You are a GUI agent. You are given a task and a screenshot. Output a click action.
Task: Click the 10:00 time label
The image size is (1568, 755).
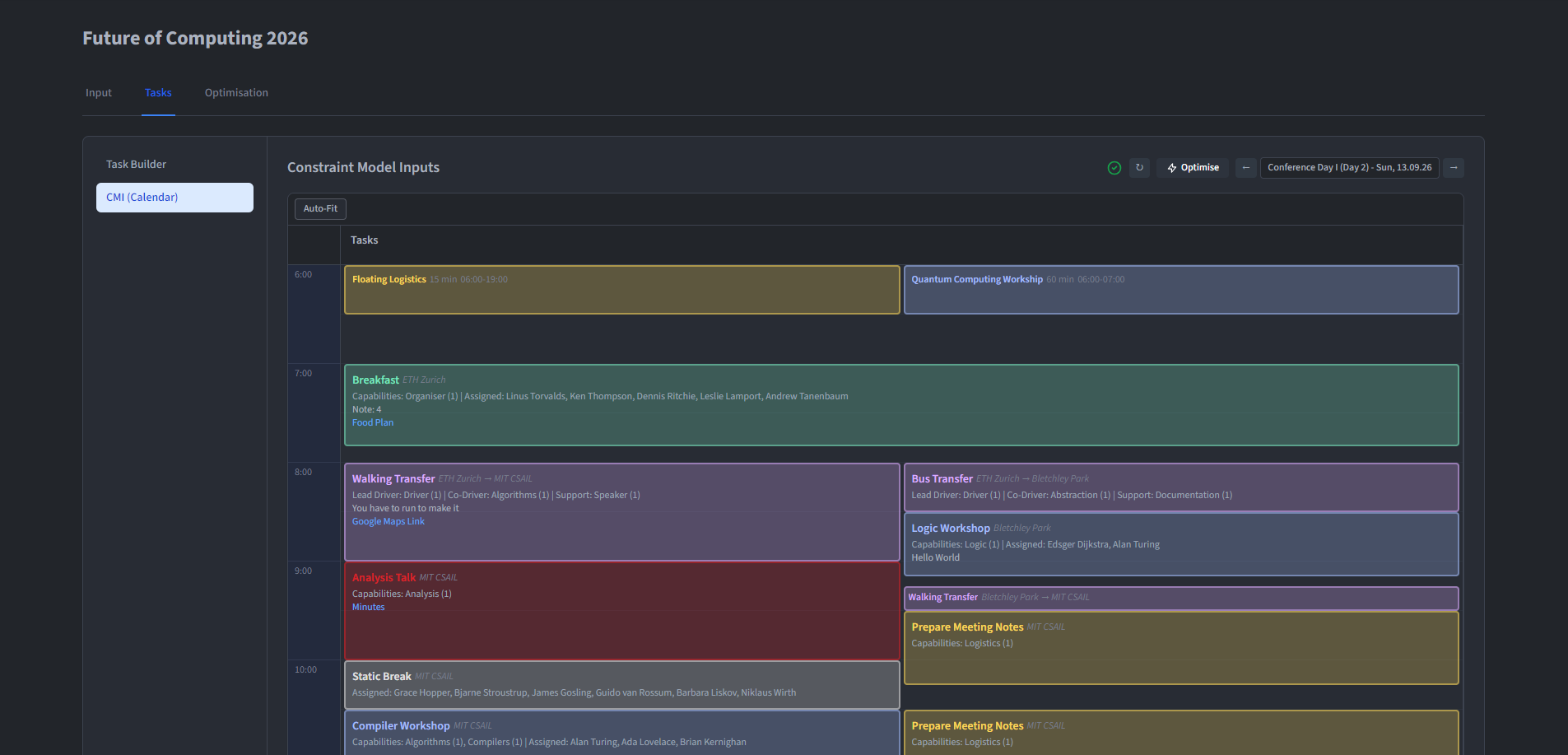coord(305,670)
